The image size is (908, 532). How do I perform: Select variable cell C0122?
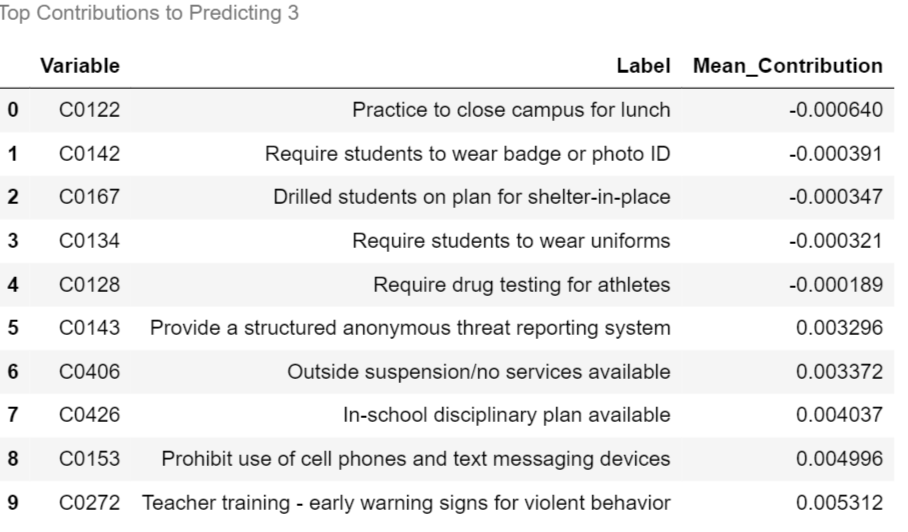tap(90, 110)
